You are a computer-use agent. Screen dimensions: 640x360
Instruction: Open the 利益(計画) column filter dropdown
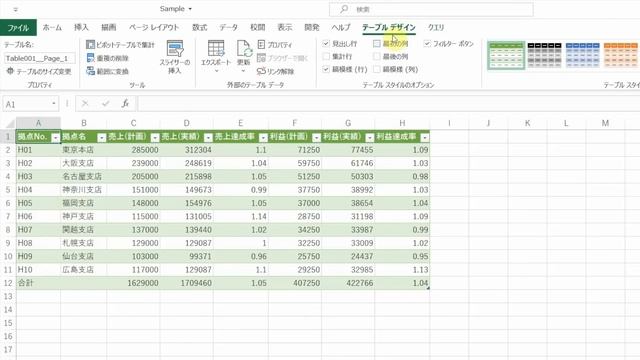[x=316, y=138]
